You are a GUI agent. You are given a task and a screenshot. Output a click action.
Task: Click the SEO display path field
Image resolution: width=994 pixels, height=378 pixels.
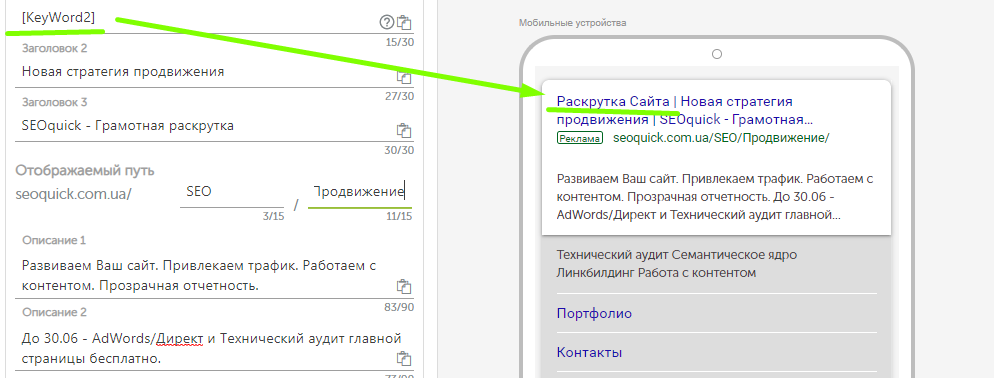pos(232,192)
